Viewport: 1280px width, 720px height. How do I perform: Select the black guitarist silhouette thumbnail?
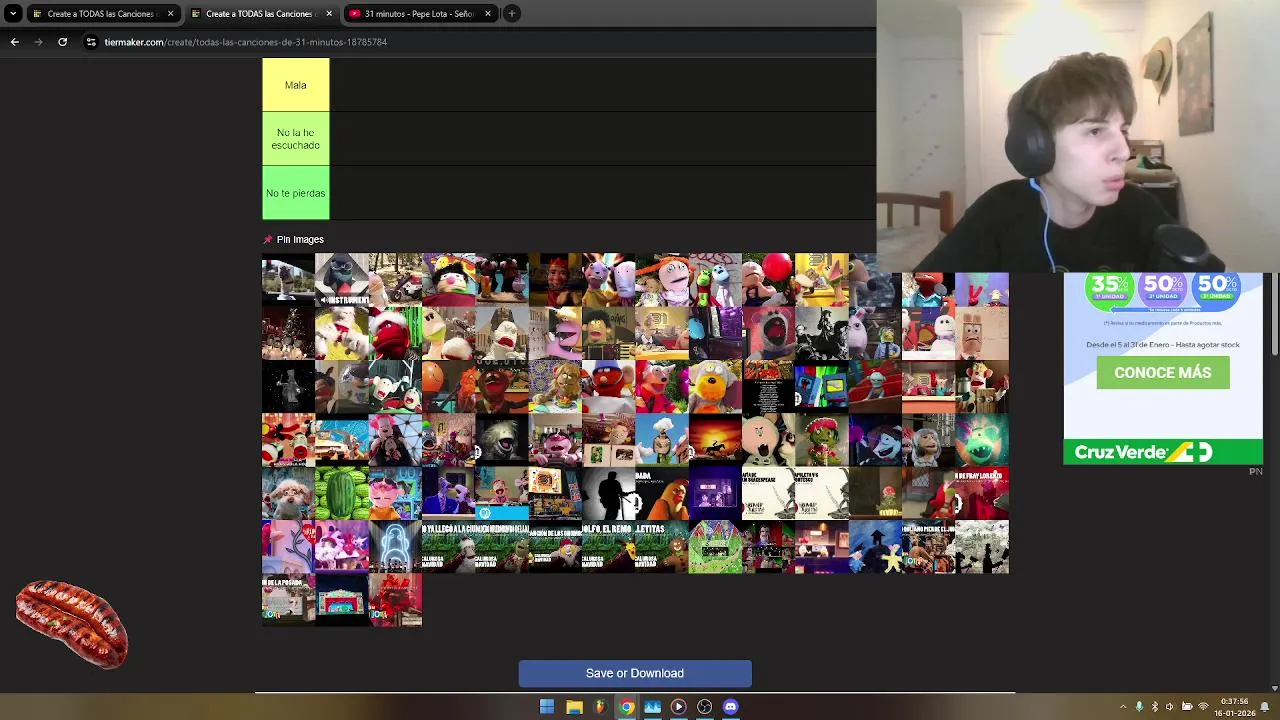(x=608, y=493)
